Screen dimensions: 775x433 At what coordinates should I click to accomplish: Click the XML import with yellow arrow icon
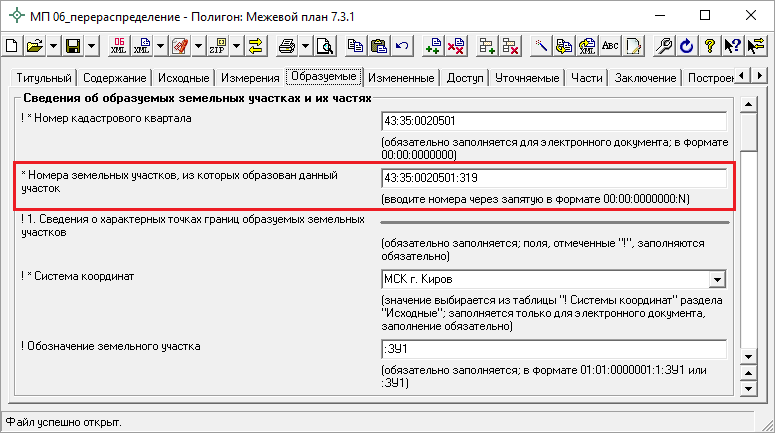click(x=587, y=46)
